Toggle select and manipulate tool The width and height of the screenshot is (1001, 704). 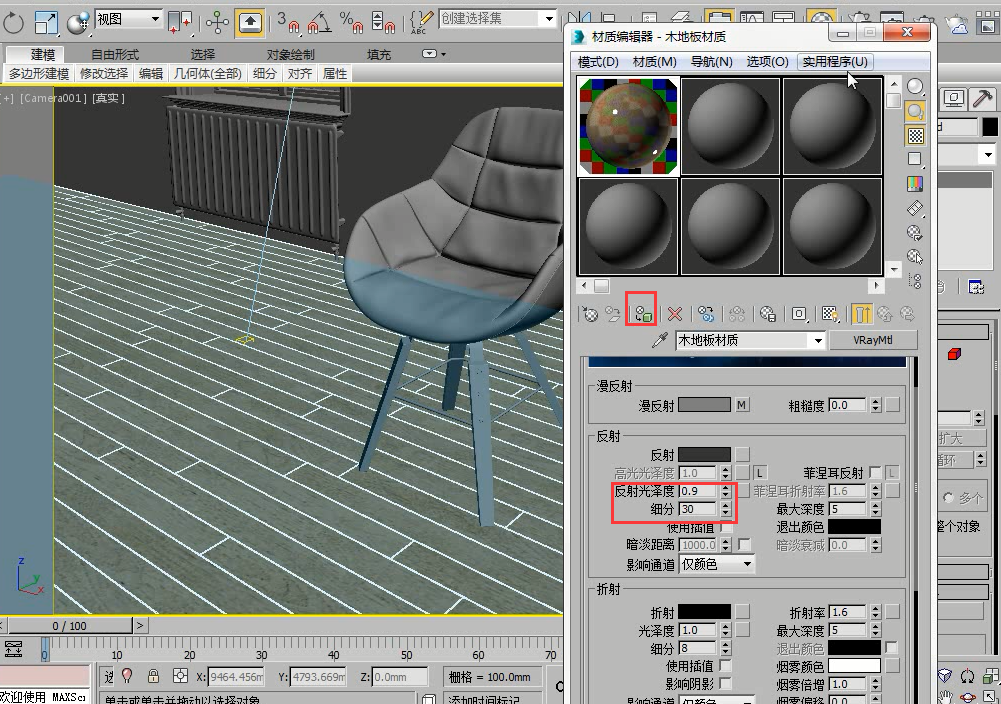[217, 23]
